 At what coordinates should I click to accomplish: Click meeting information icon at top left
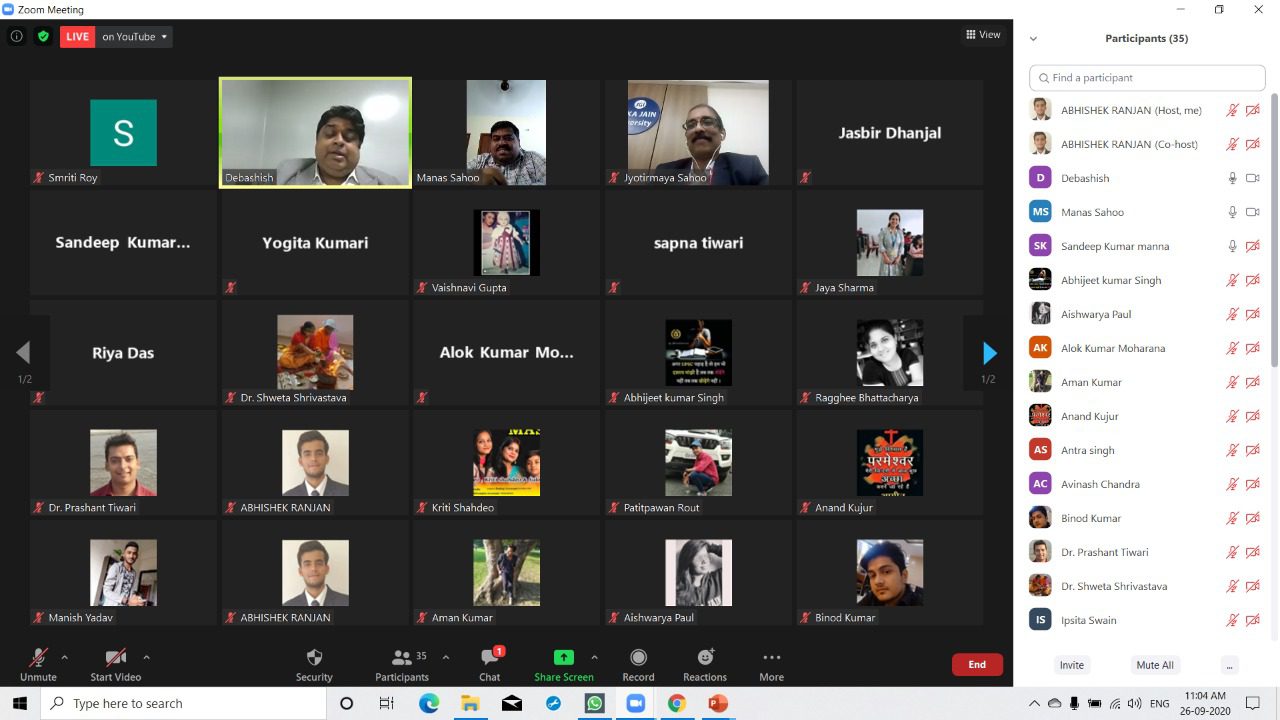pos(17,36)
